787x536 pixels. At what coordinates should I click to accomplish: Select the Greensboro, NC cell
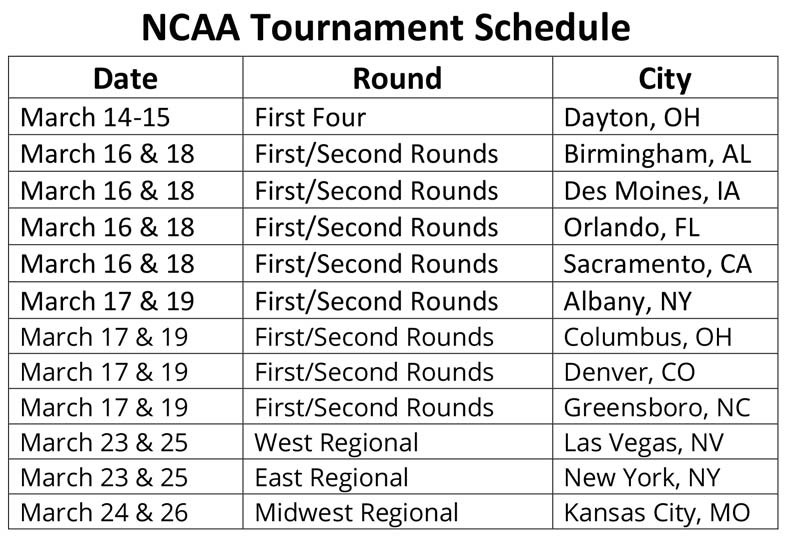(x=665, y=406)
